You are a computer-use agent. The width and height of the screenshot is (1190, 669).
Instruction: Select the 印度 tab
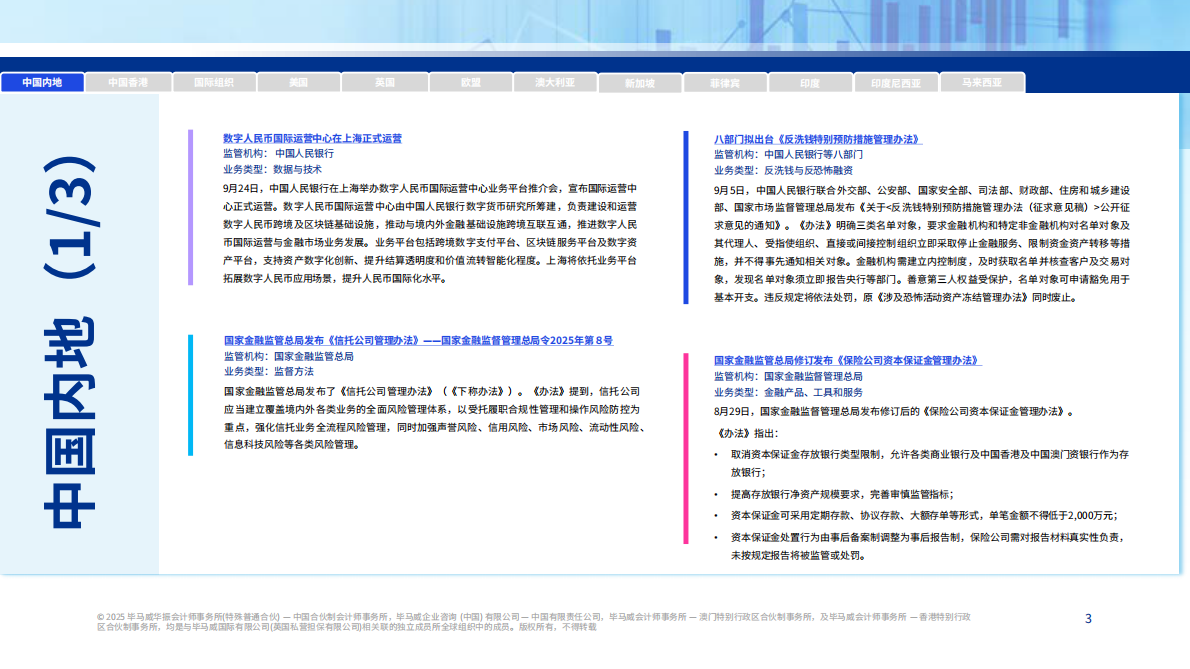(810, 83)
